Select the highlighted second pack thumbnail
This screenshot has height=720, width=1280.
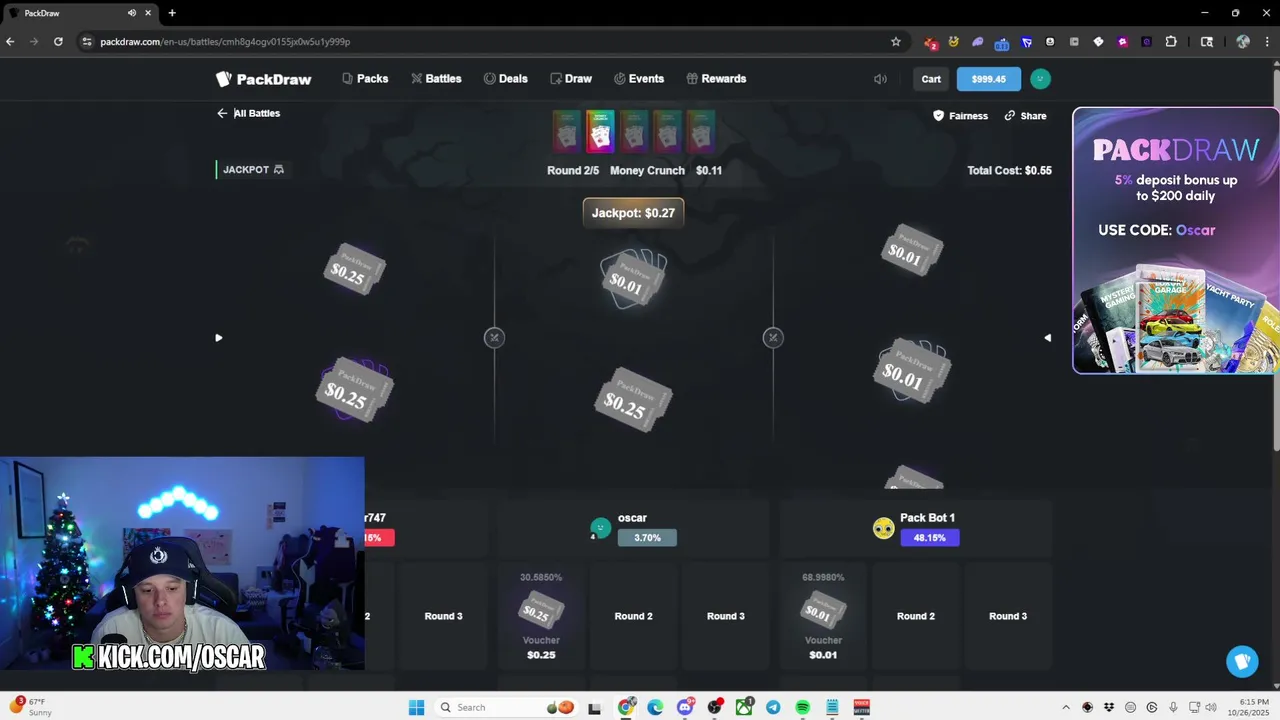tap(600, 131)
